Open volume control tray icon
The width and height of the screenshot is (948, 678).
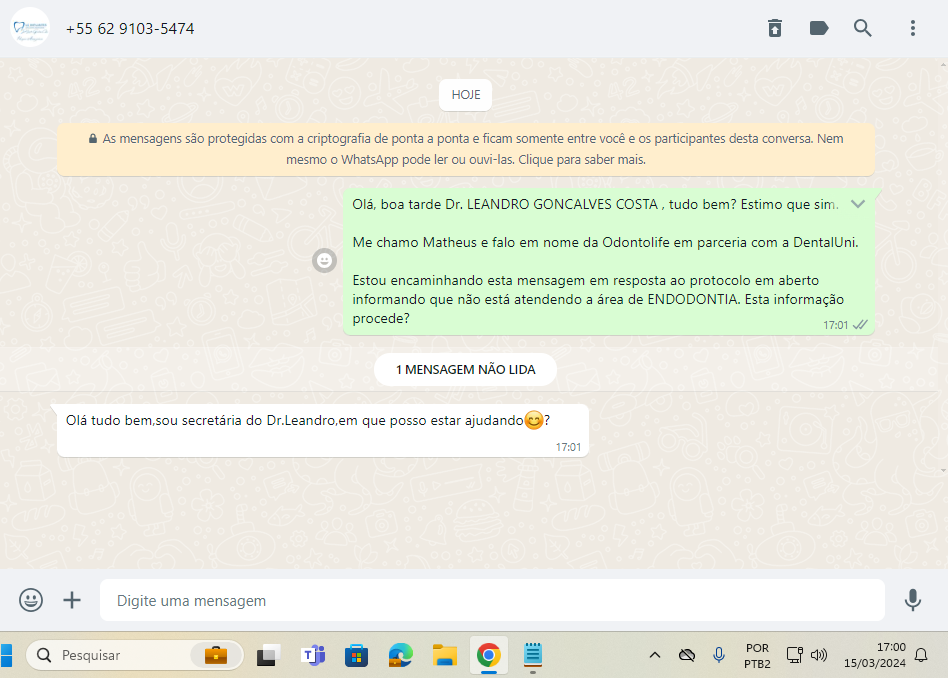pos(819,655)
